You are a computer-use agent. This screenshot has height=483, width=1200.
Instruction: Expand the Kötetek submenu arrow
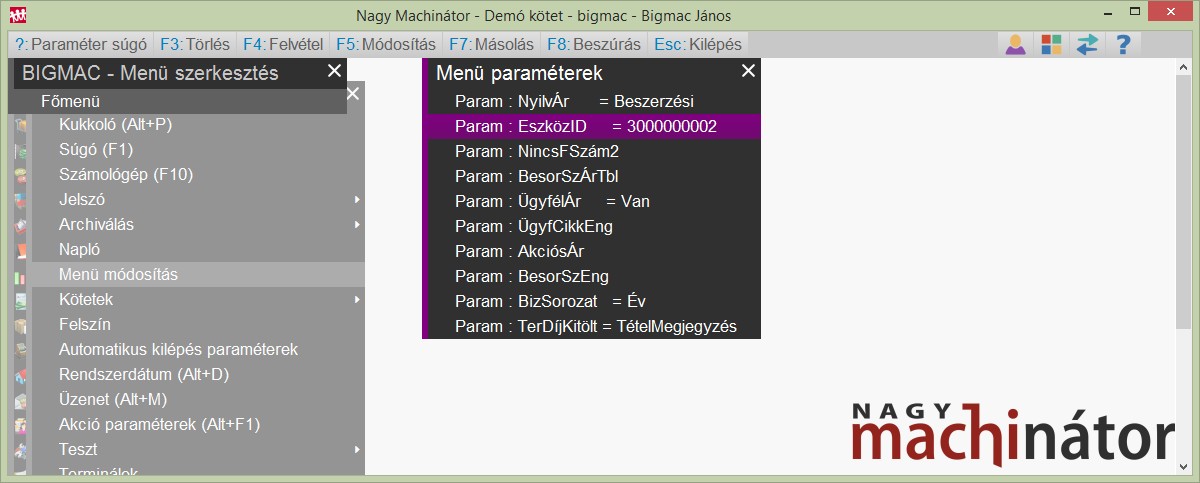[357, 300]
